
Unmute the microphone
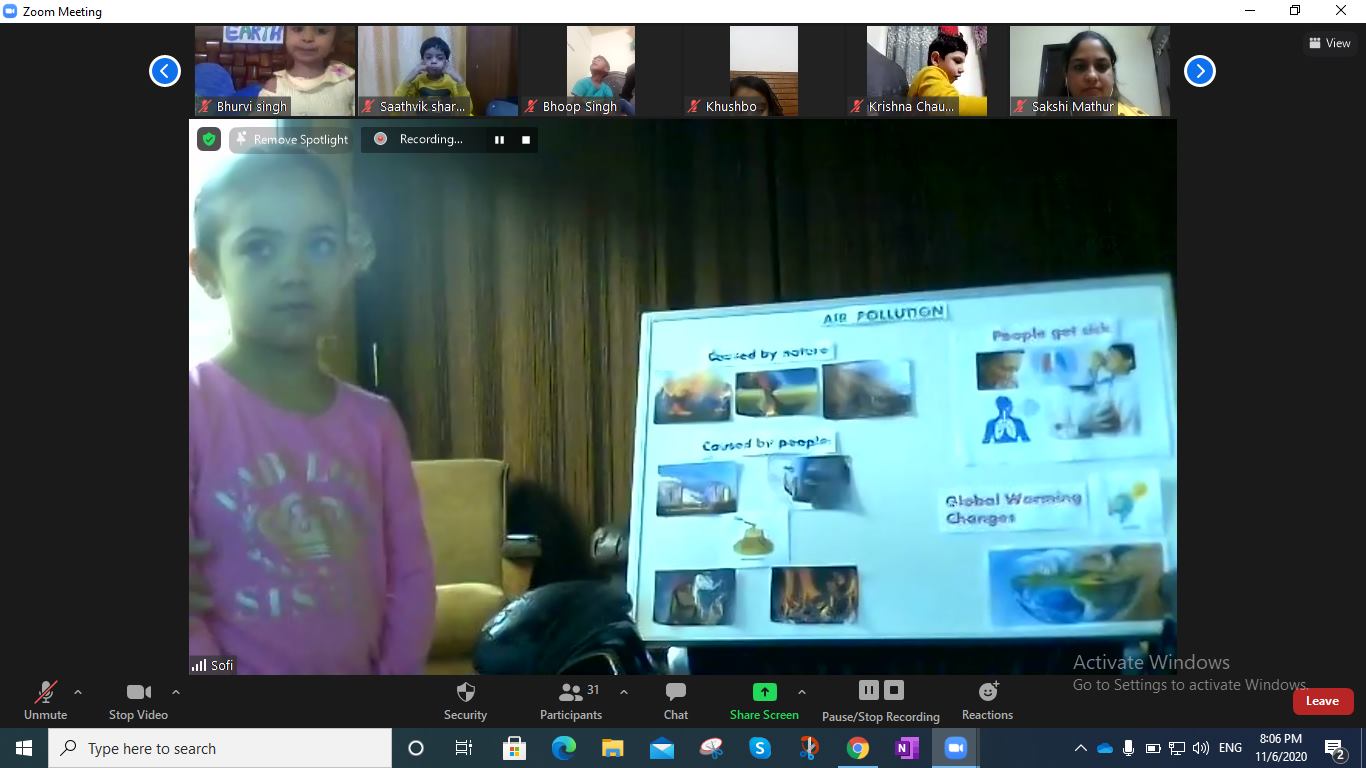tap(45, 700)
